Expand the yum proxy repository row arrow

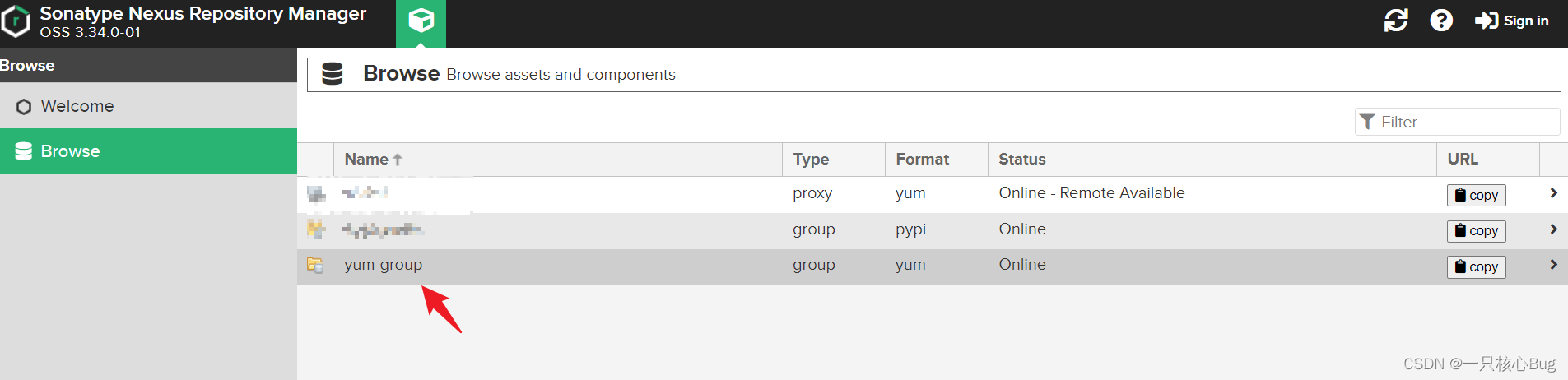tap(1553, 193)
